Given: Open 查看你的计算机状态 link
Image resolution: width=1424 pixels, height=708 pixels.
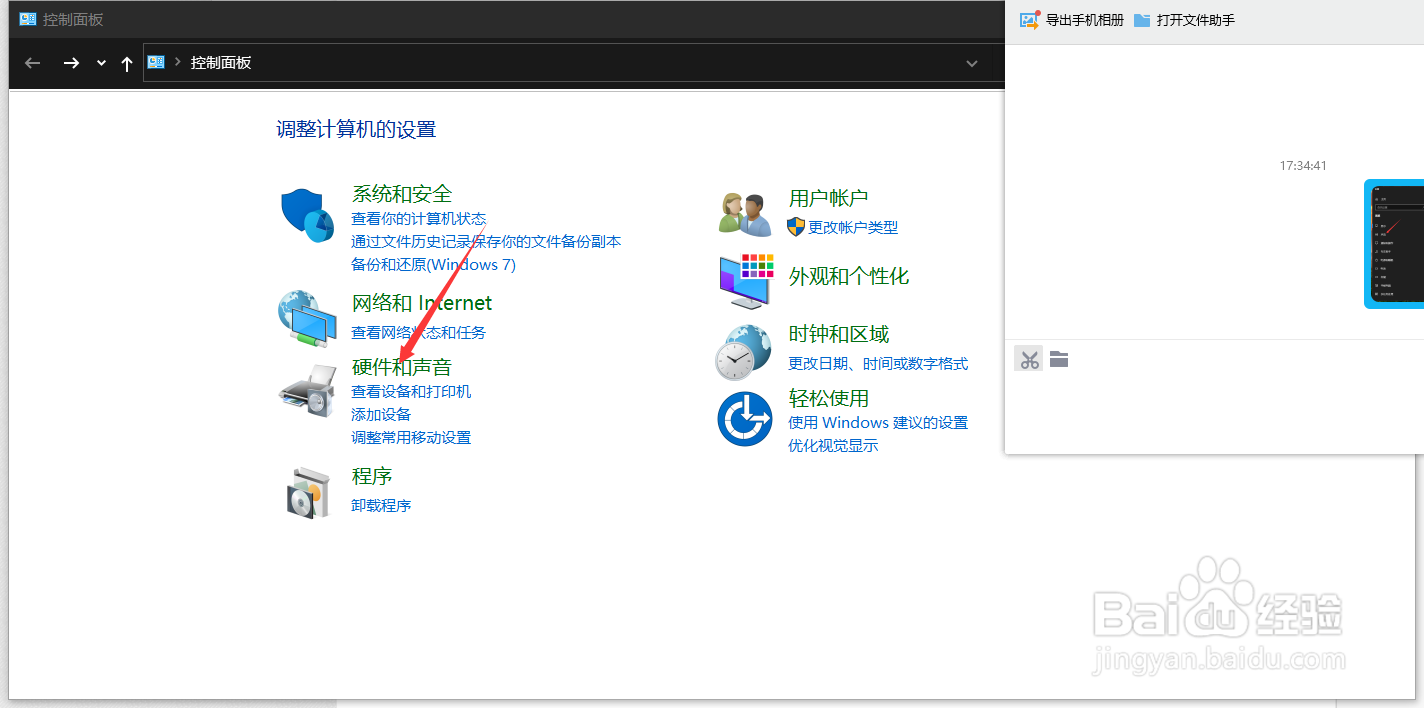Looking at the screenshot, I should [x=419, y=218].
